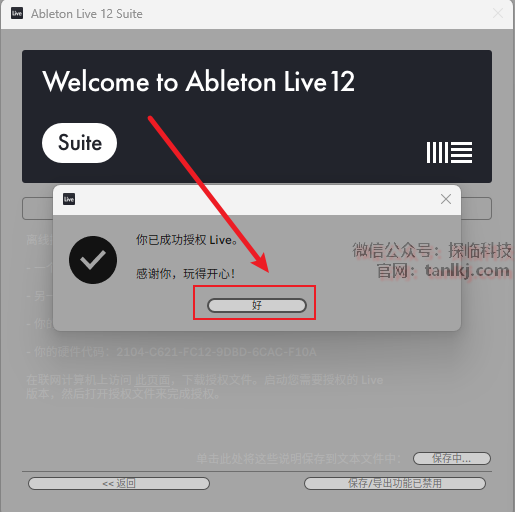Click the 保存中... save button
The image size is (515, 512).
[x=452, y=458]
